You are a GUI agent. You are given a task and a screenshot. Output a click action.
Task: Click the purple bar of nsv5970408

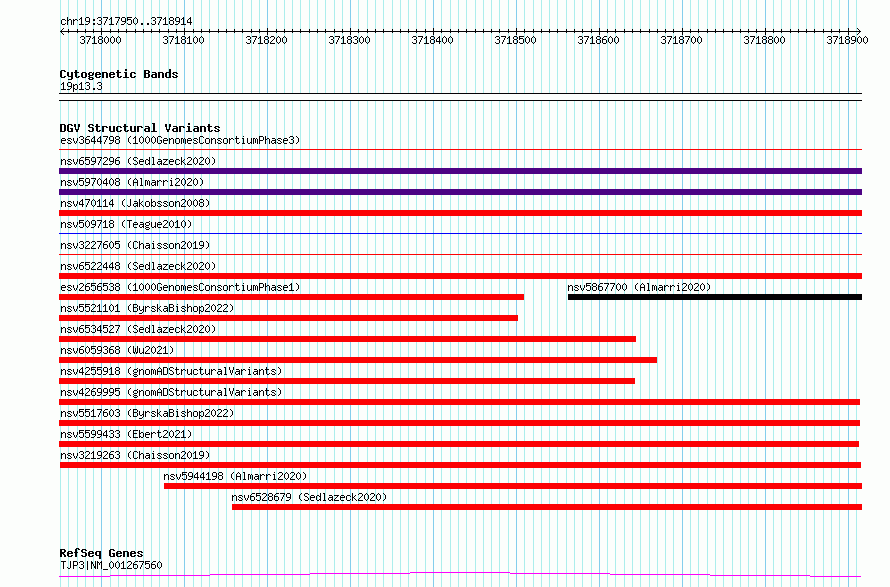click(x=460, y=192)
